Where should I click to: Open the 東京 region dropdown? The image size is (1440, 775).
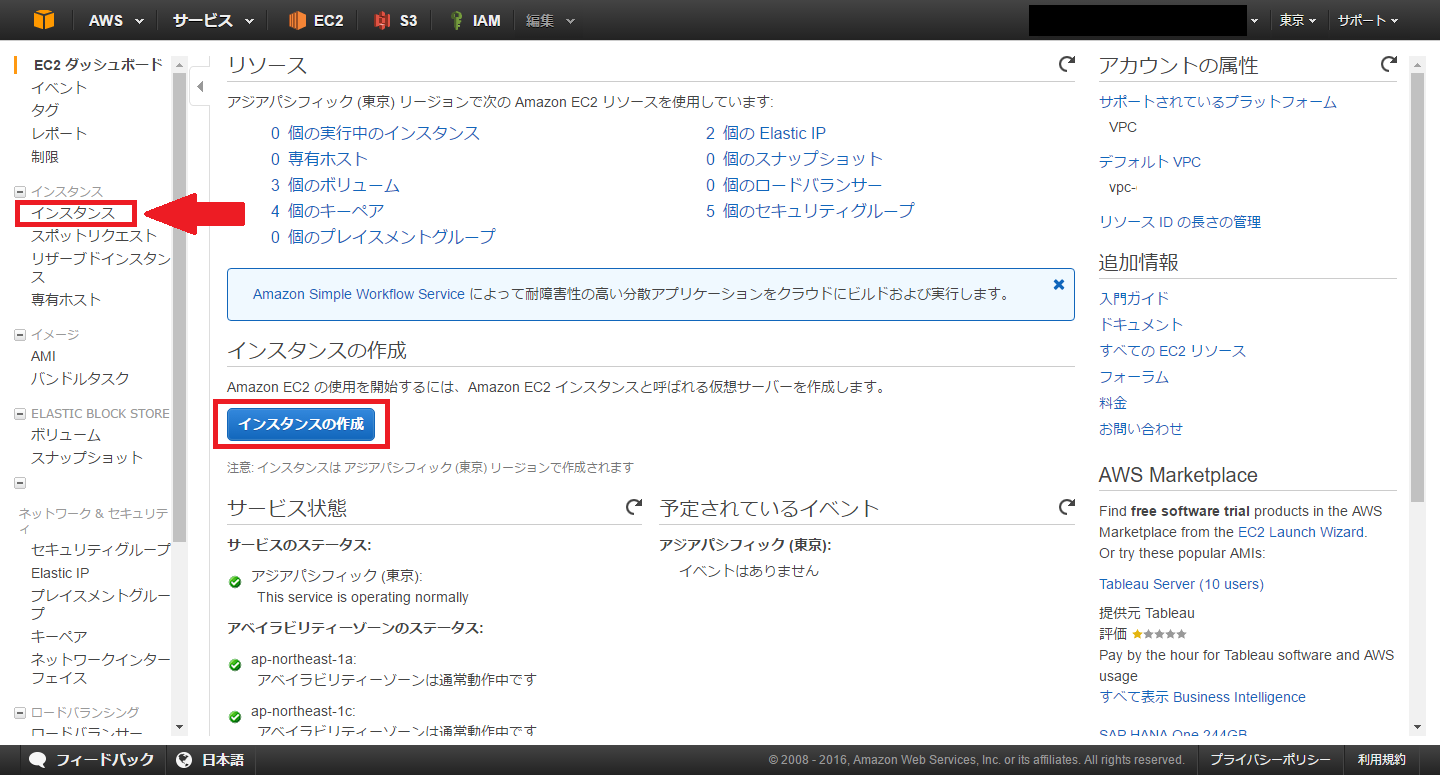(1298, 20)
